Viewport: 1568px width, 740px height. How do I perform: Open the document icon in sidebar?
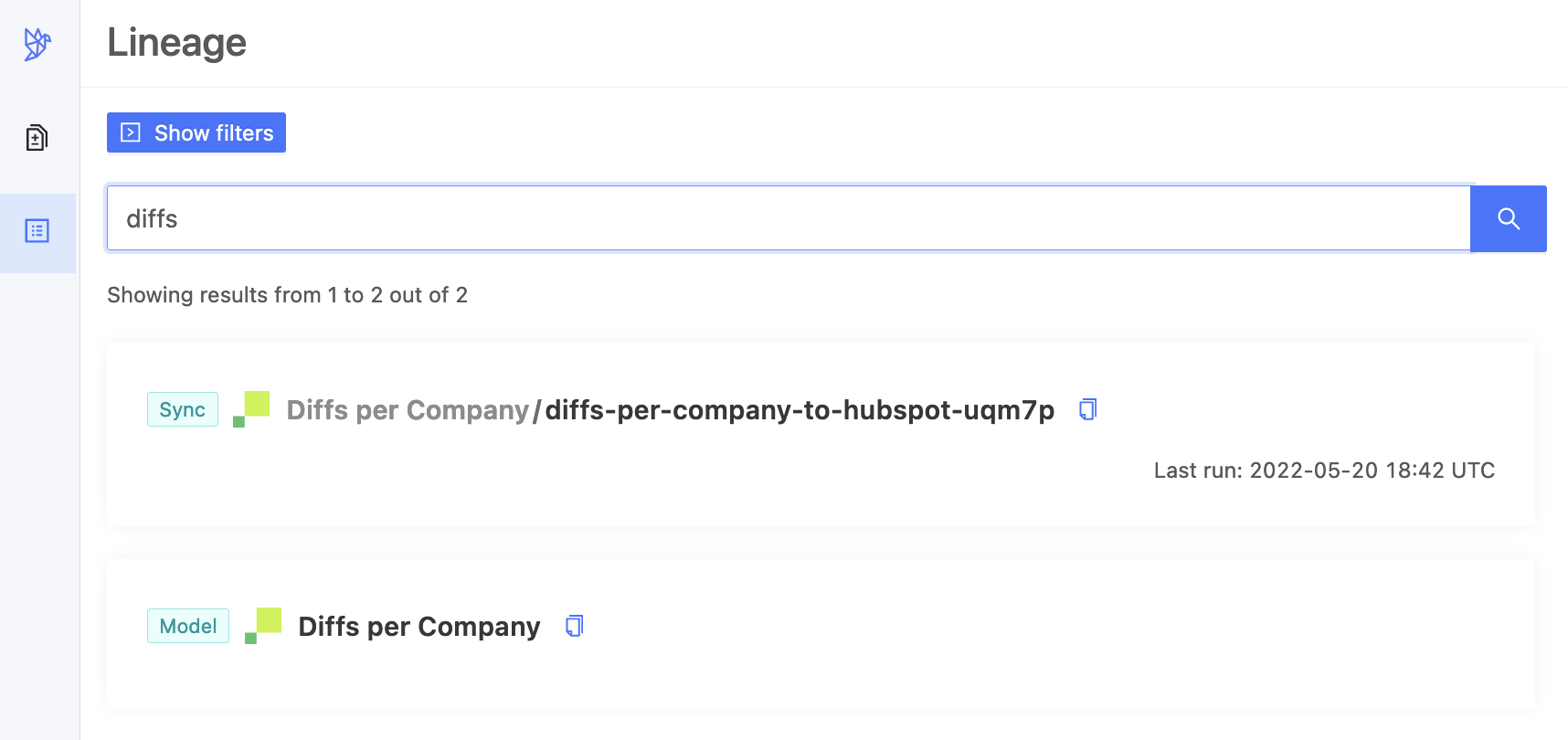point(37,138)
